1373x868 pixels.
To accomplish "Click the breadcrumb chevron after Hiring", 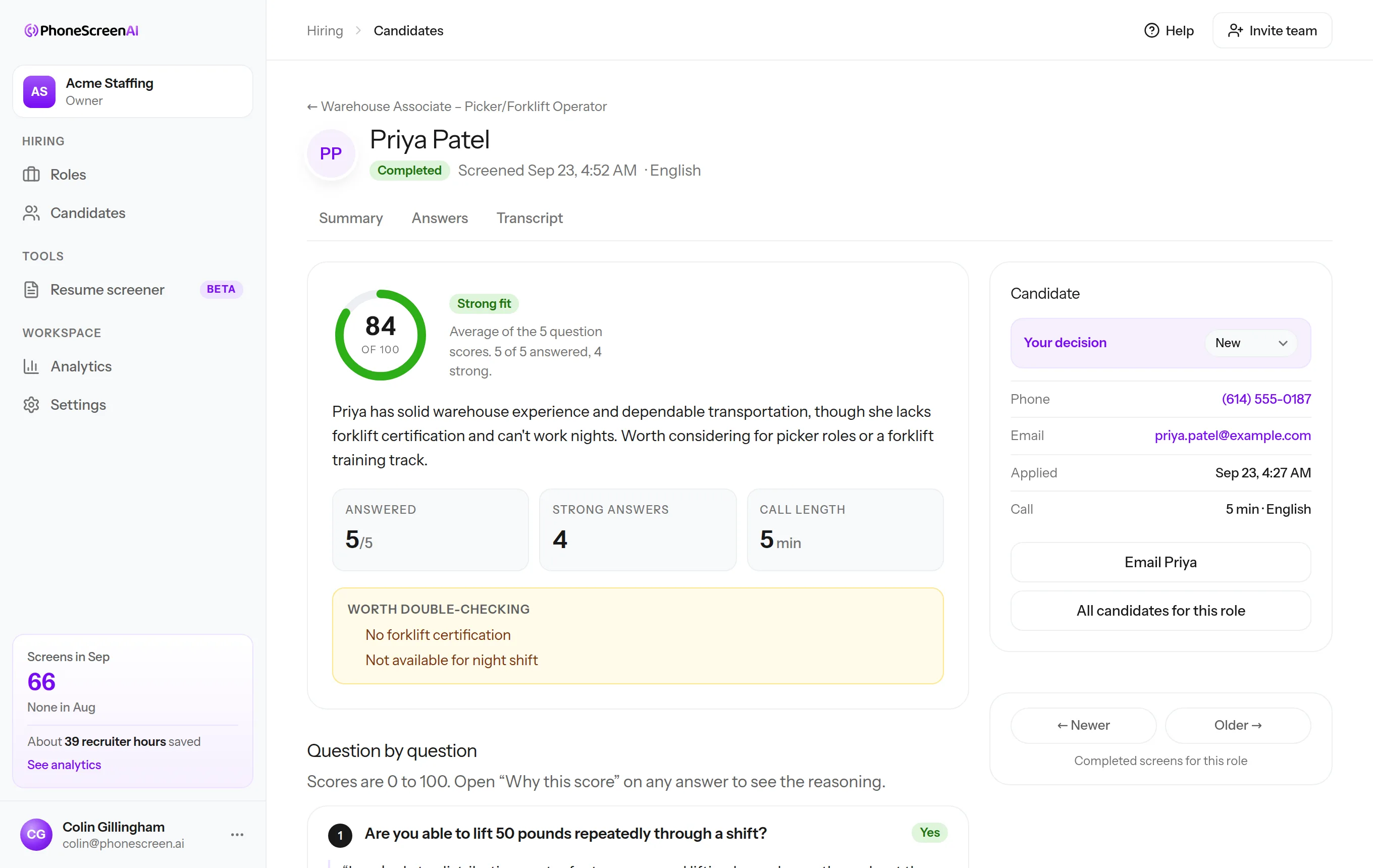I will coord(358,30).
